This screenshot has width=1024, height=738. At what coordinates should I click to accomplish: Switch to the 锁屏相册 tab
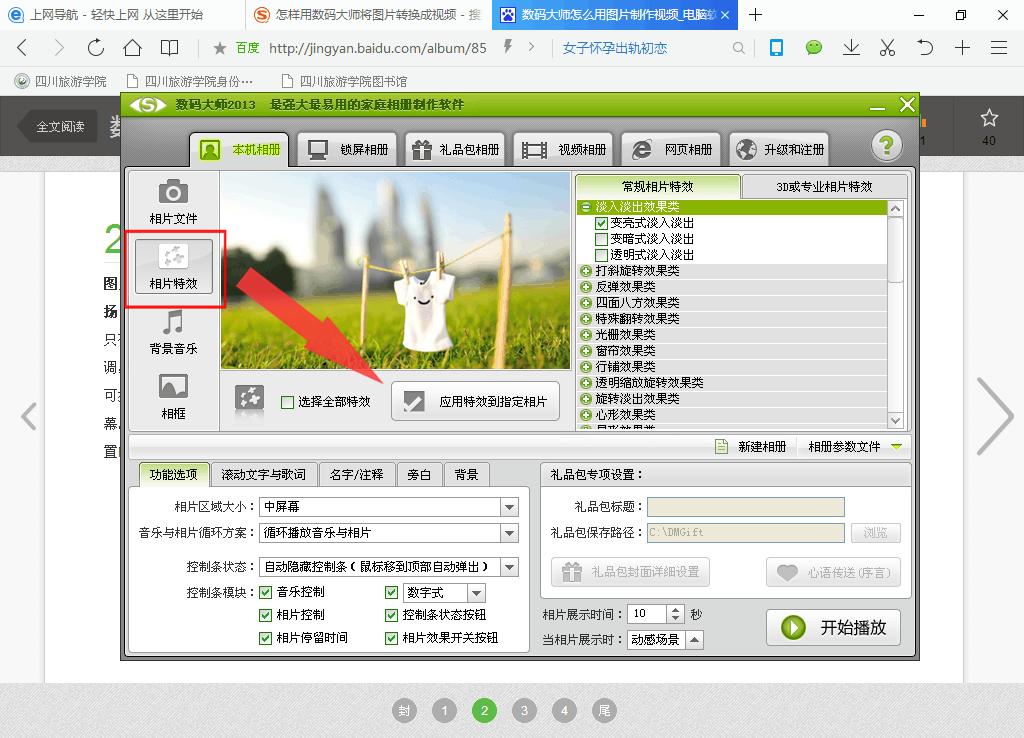click(348, 150)
